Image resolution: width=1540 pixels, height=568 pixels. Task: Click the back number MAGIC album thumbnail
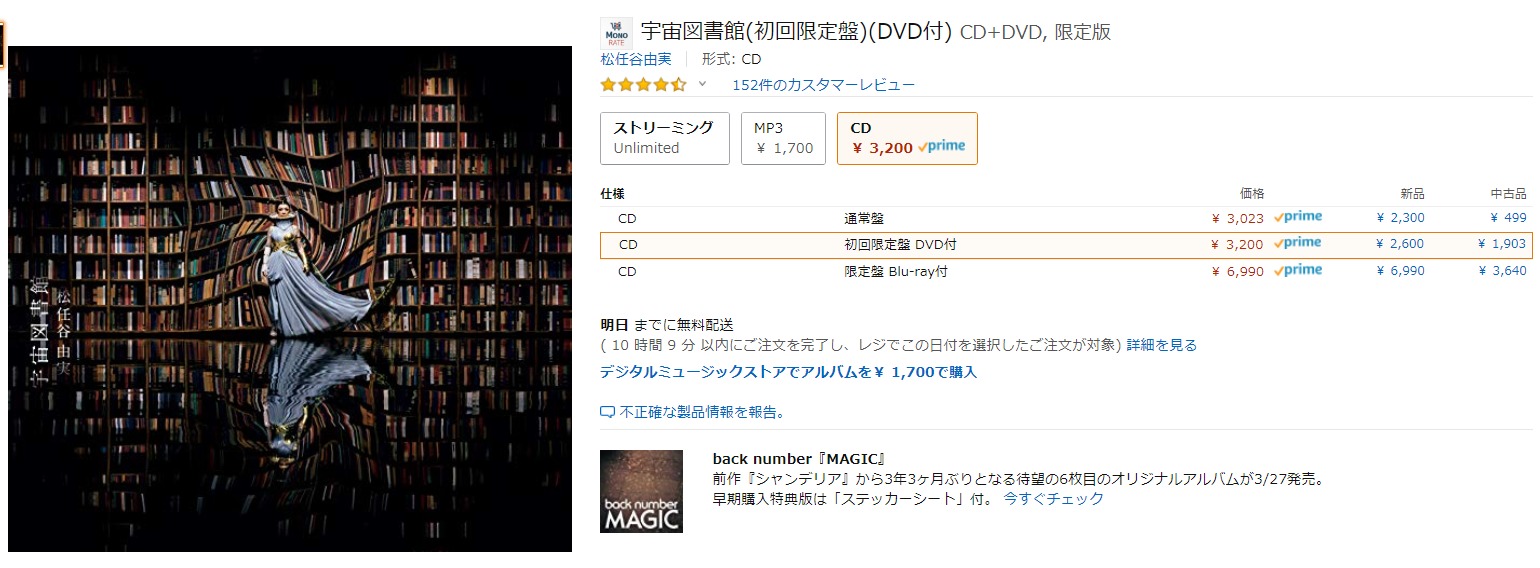[641, 491]
